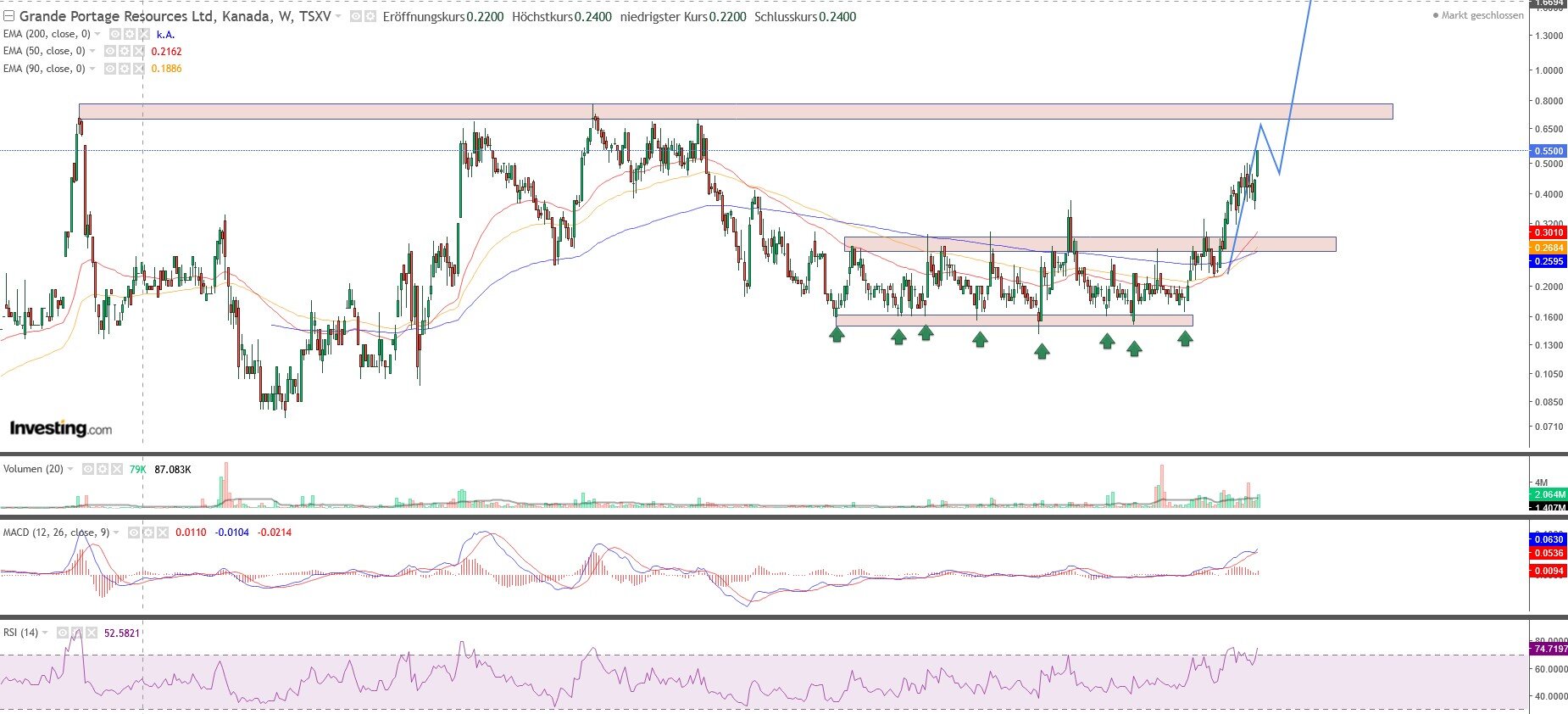This screenshot has width=1568, height=714.
Task: Open the EMA (50, close, 0) dropdown arrow
Action: coord(92,52)
